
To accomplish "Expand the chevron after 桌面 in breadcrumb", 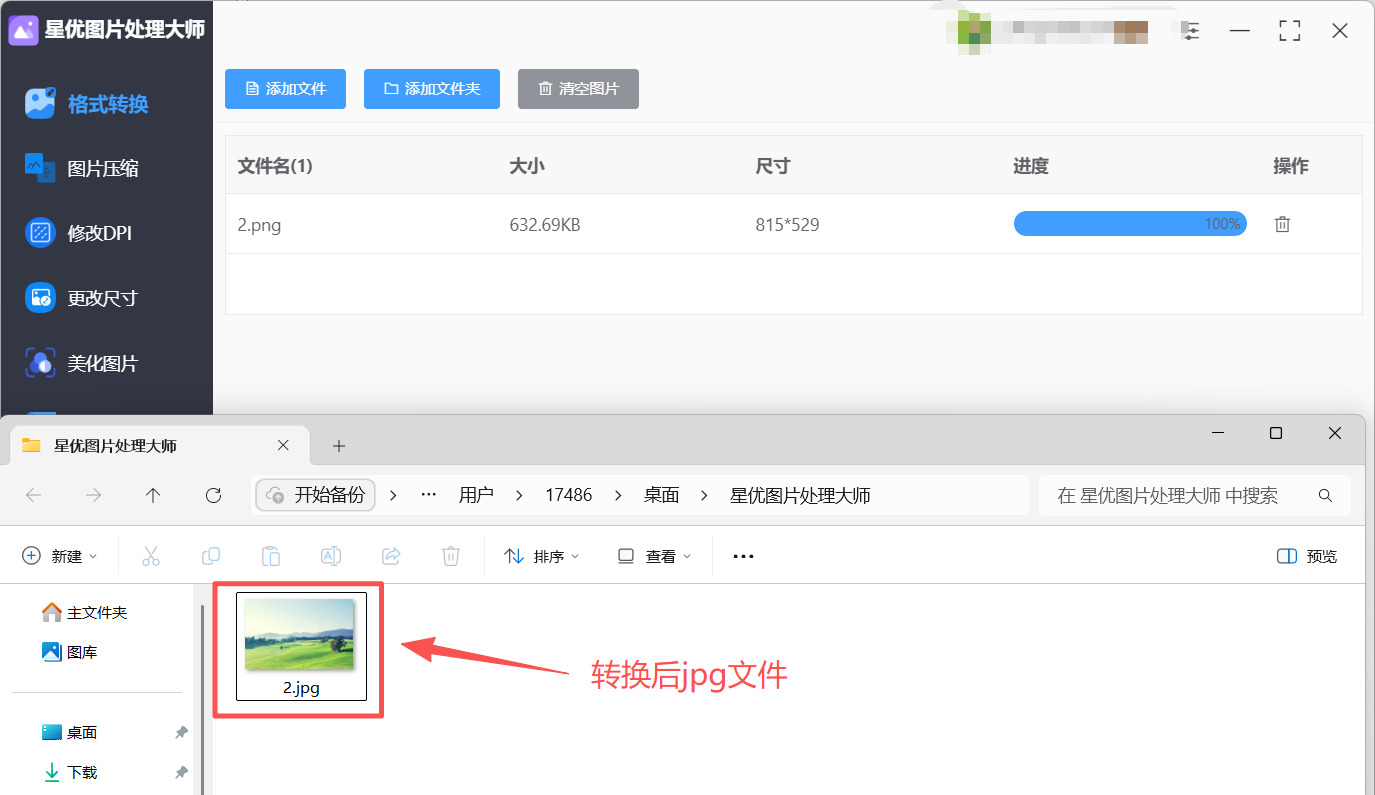I will point(705,495).
